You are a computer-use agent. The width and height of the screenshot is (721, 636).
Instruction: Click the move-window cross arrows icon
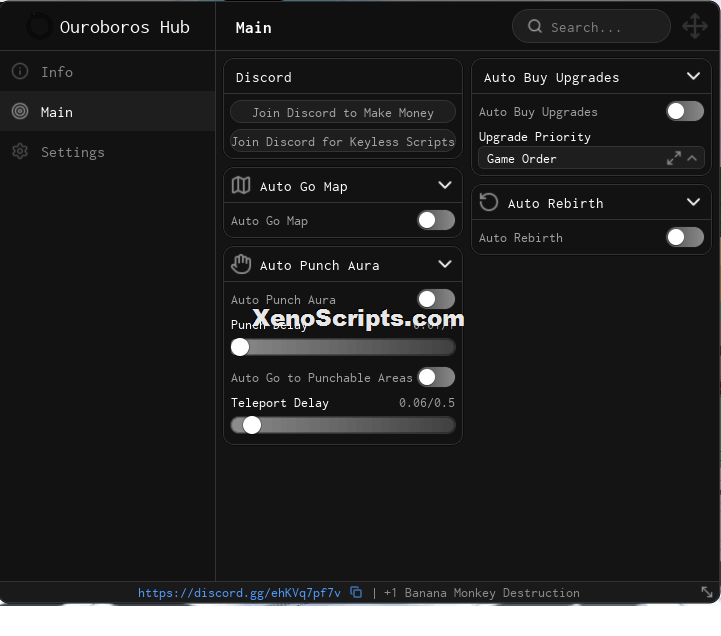pos(694,27)
